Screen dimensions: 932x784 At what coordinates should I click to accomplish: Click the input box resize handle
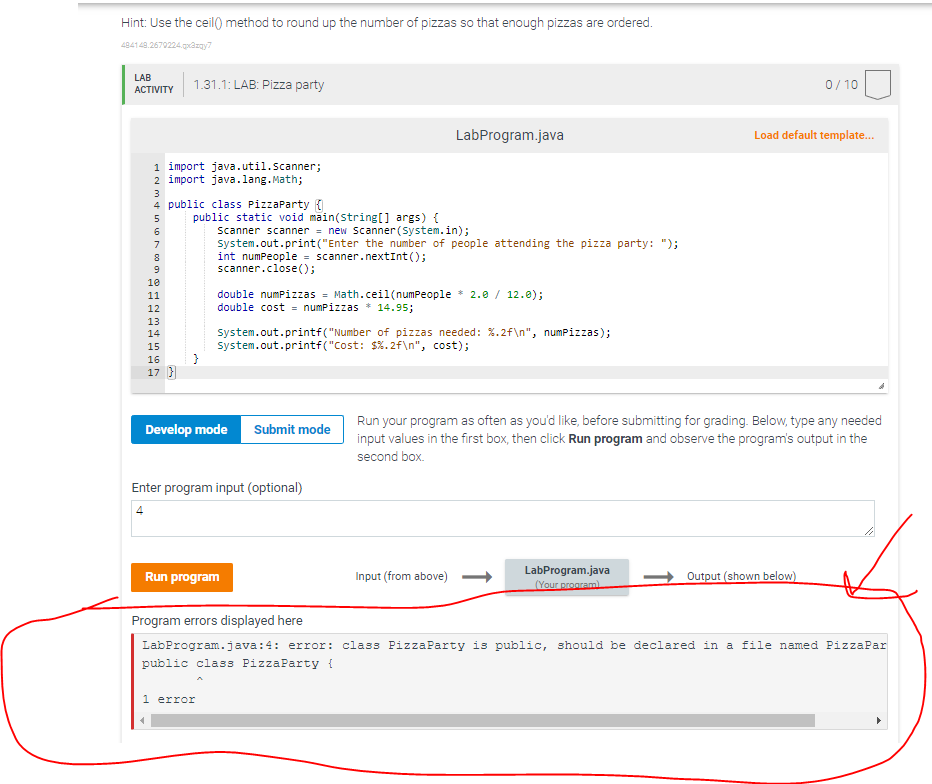tap(867, 533)
